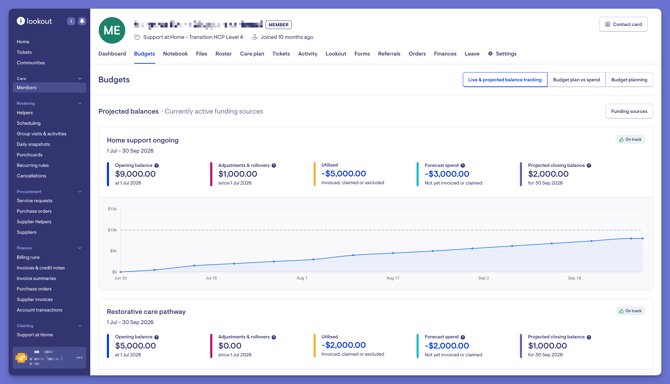Collapse the sidebar with arrow icon

click(x=71, y=21)
